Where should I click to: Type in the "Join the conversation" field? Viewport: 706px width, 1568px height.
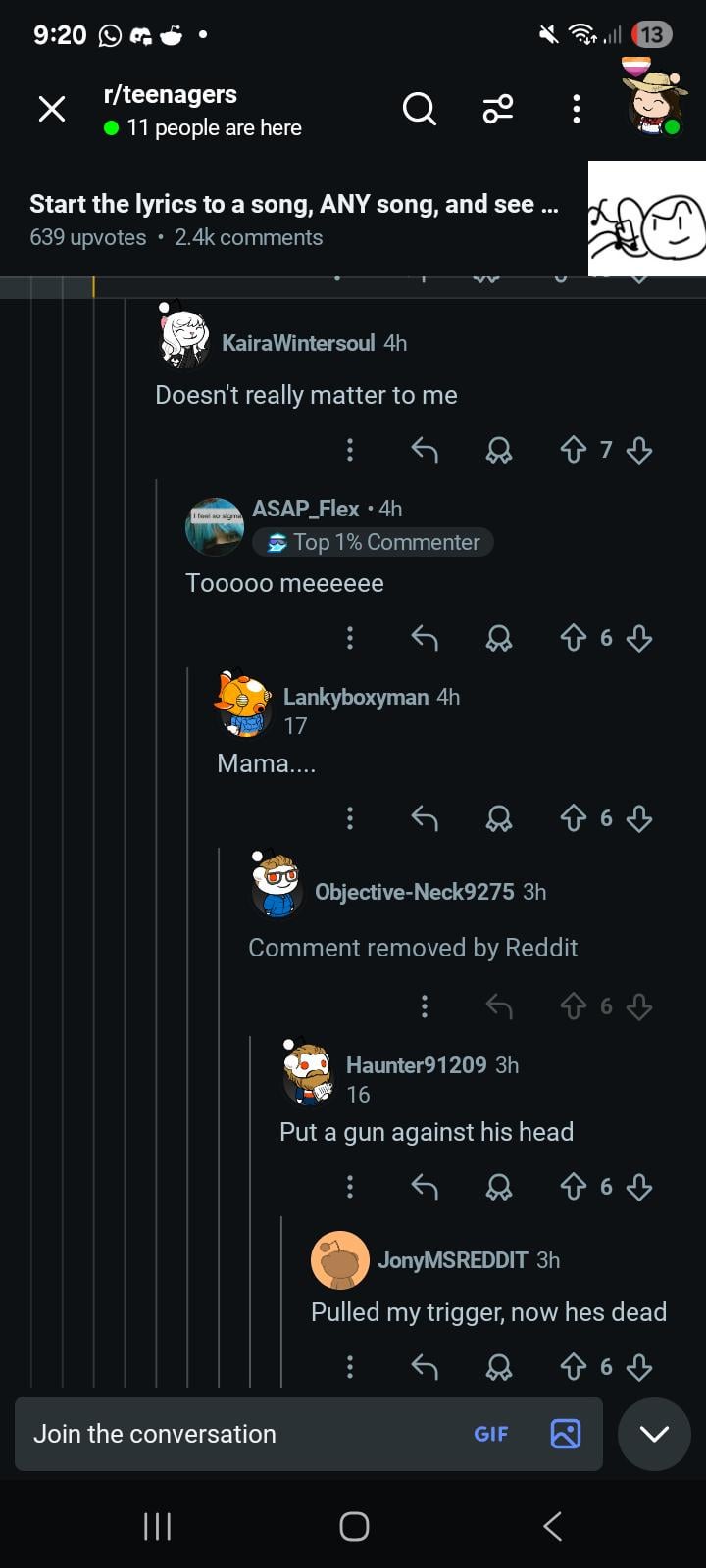235,1434
